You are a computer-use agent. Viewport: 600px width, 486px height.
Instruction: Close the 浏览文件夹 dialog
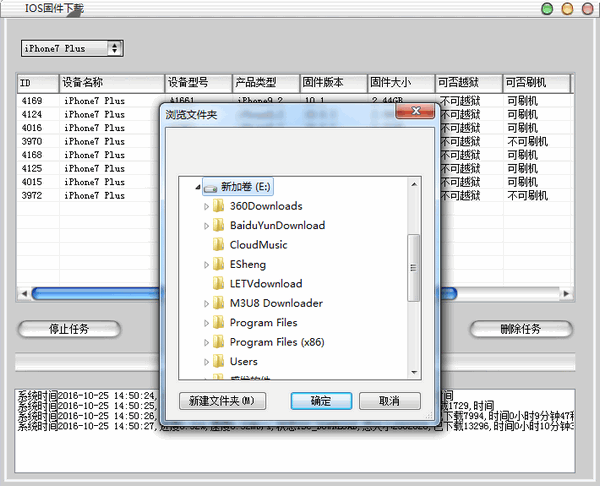pos(415,111)
